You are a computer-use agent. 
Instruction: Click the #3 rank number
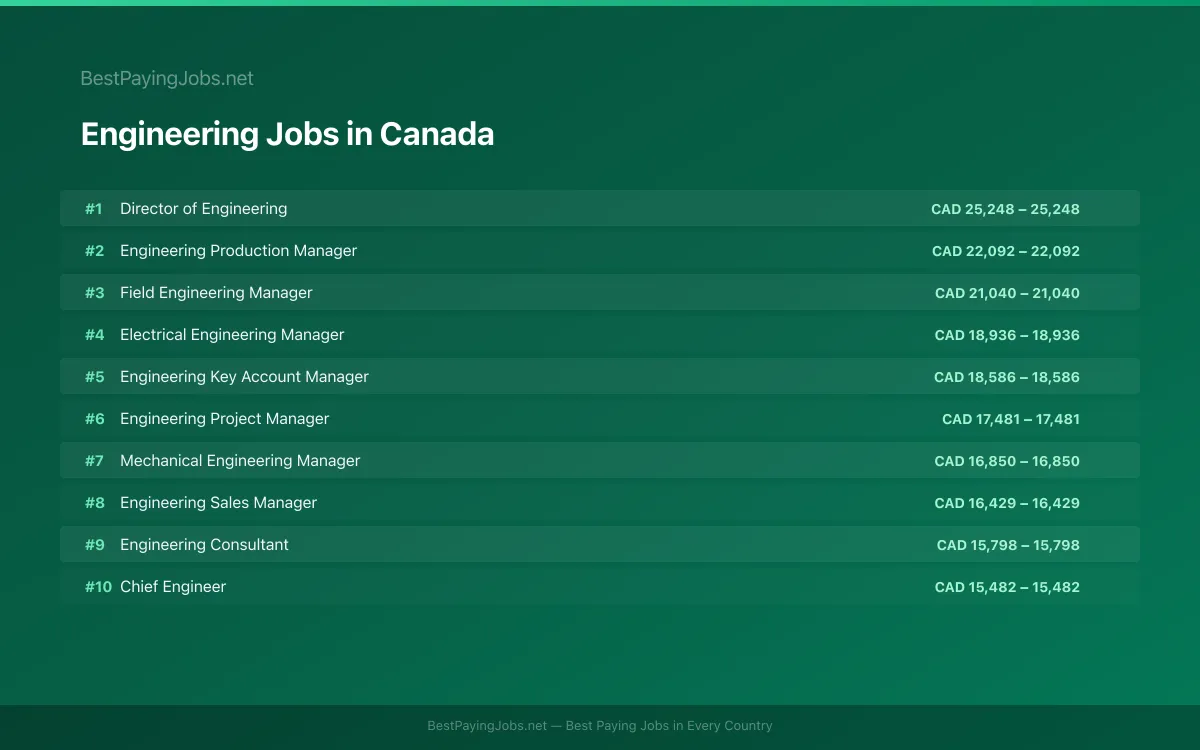click(x=94, y=293)
